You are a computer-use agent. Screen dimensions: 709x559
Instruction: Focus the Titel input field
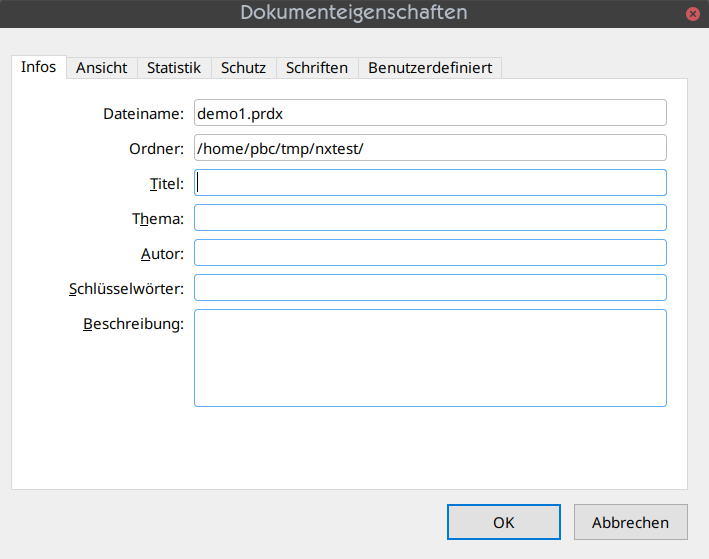point(430,183)
